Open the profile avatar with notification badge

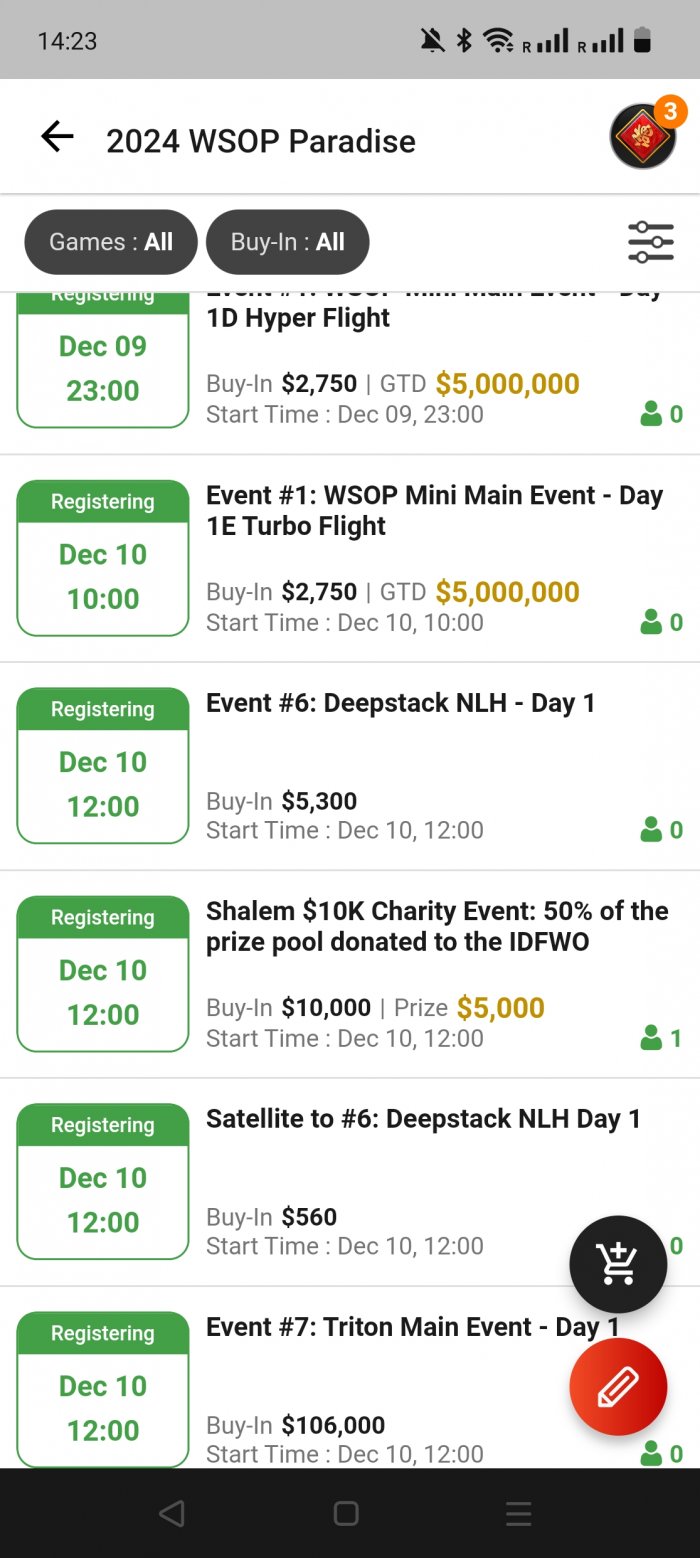643,137
